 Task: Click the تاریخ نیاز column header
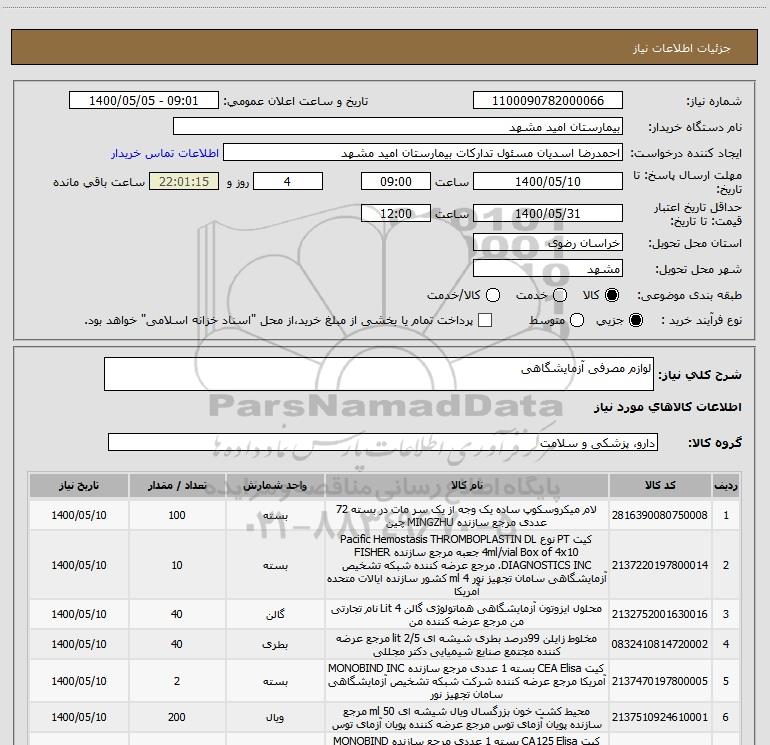[79, 485]
